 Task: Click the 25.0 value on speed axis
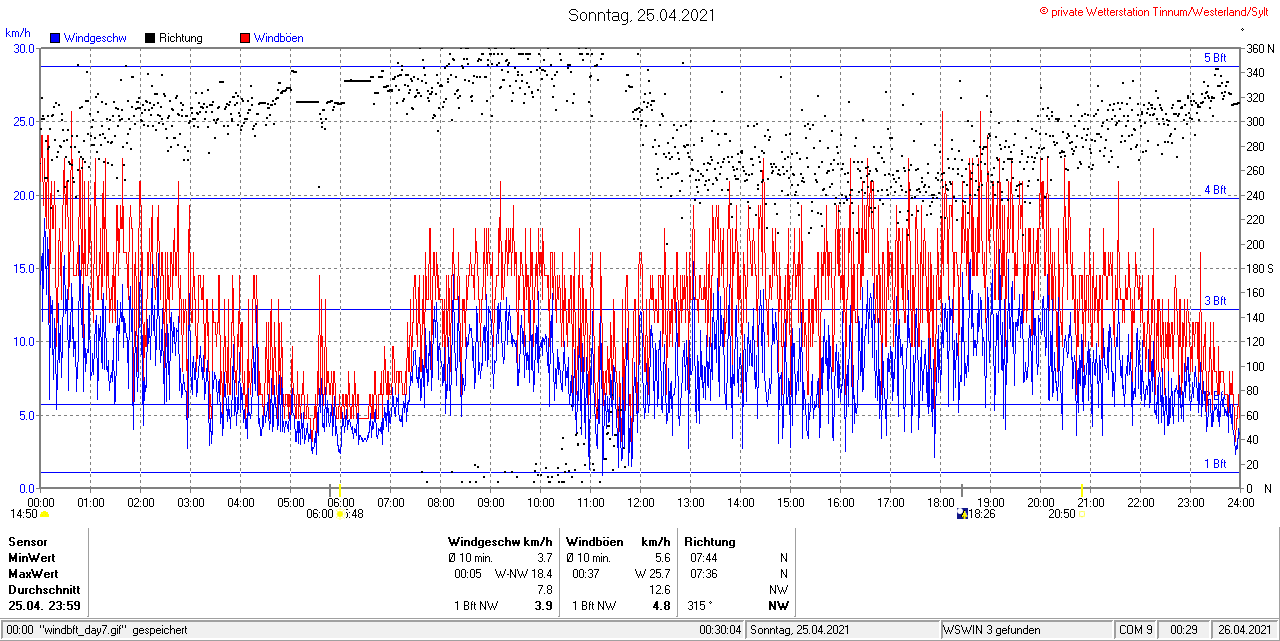[23, 121]
